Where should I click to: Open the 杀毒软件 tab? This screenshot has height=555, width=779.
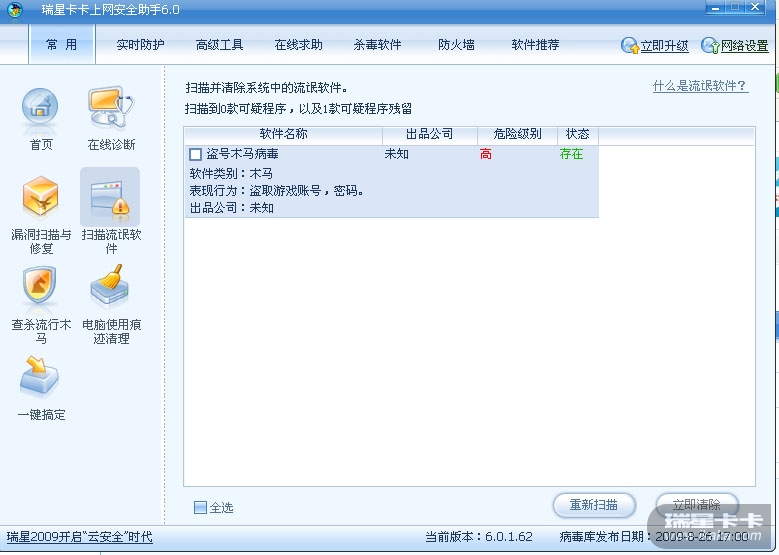pos(377,45)
